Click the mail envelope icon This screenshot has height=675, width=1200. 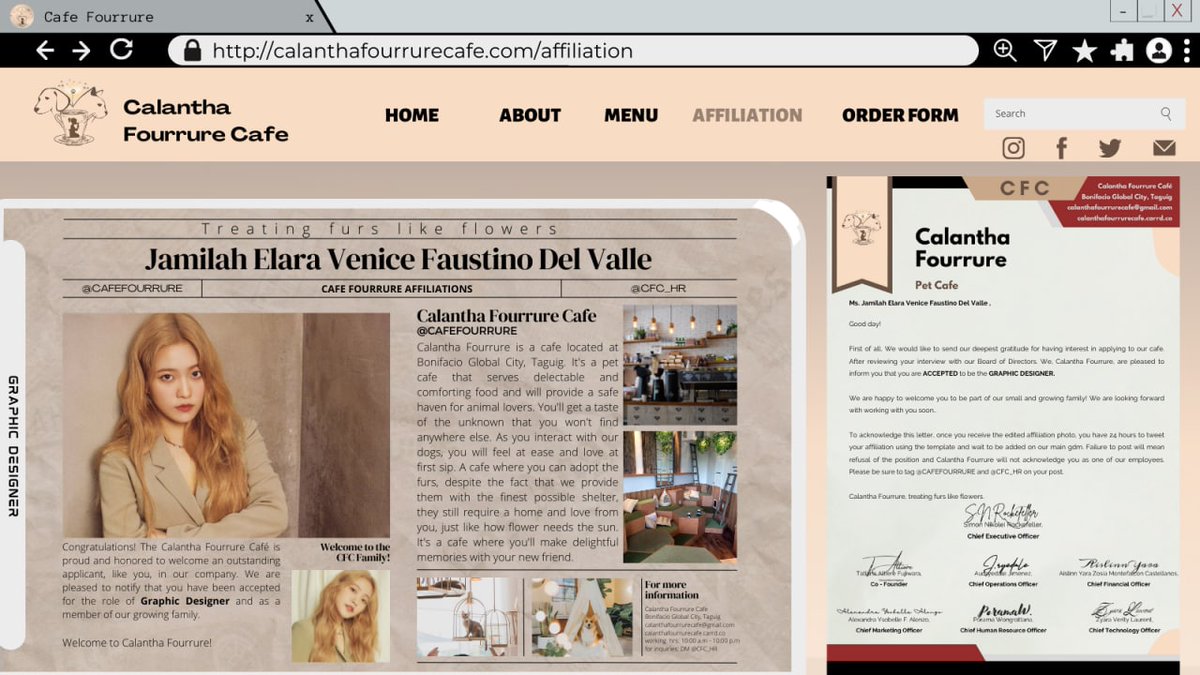click(1164, 148)
